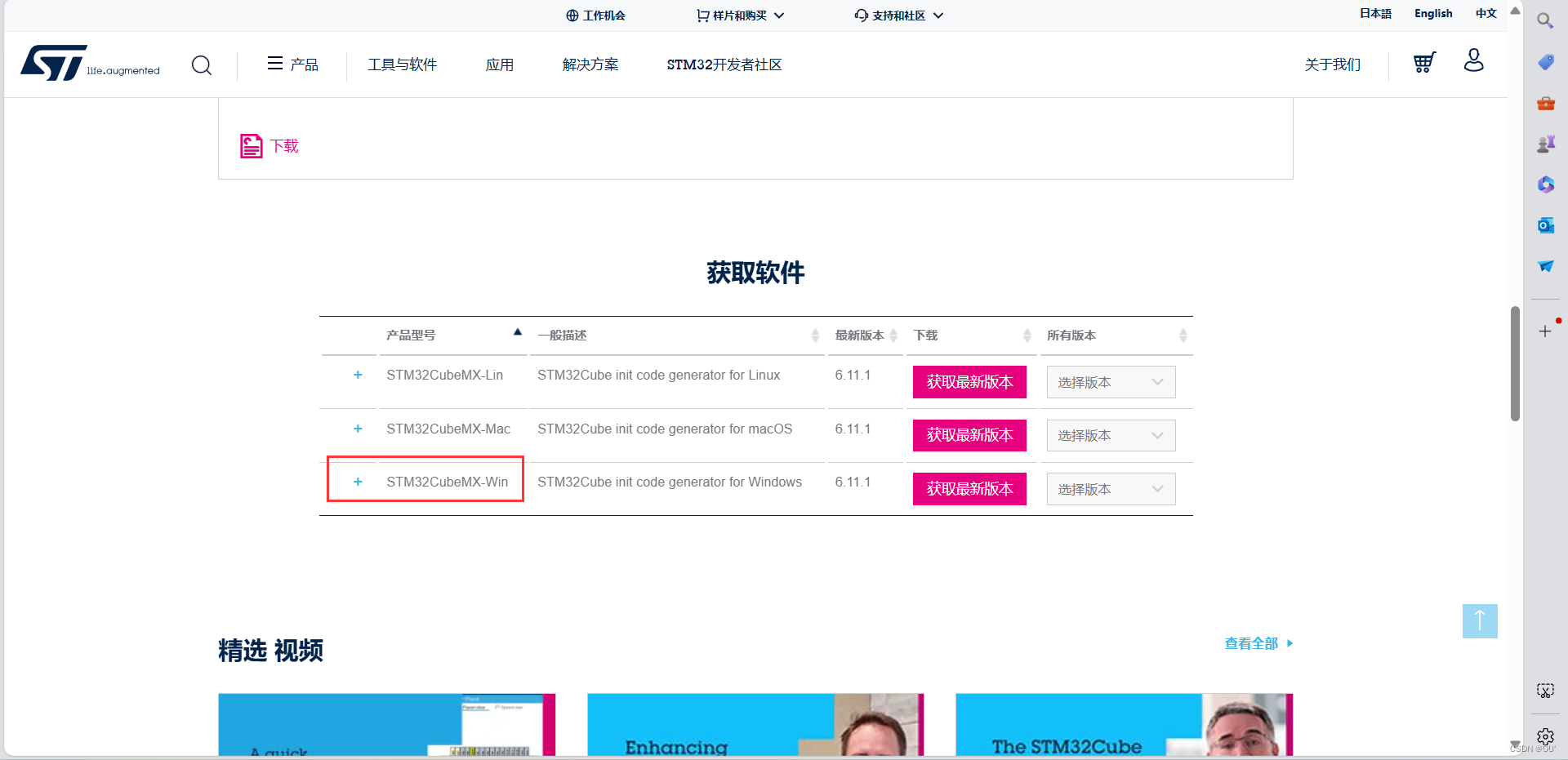Open the 'Enhancing' video thumbnail

pos(755,725)
